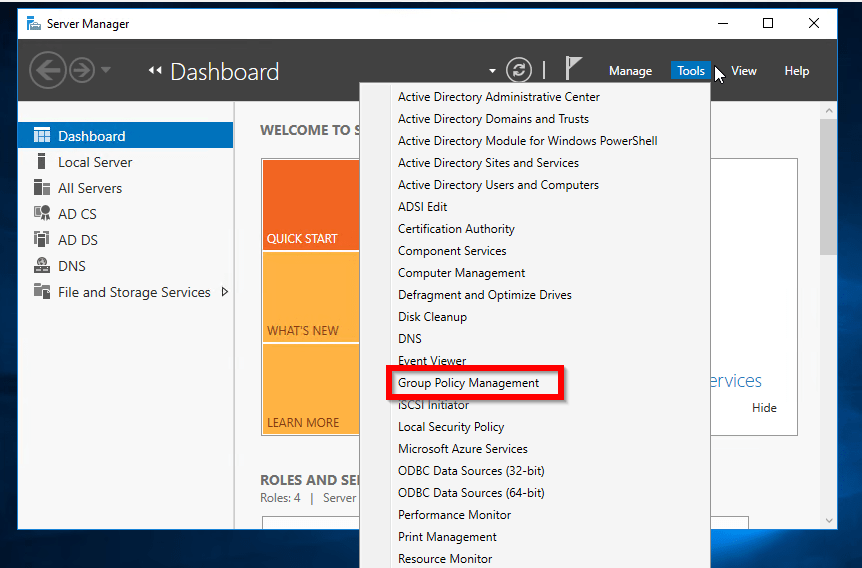Launch ADSI Edit from Tools menu
Viewport: 862px width, 568px height.
tap(422, 207)
